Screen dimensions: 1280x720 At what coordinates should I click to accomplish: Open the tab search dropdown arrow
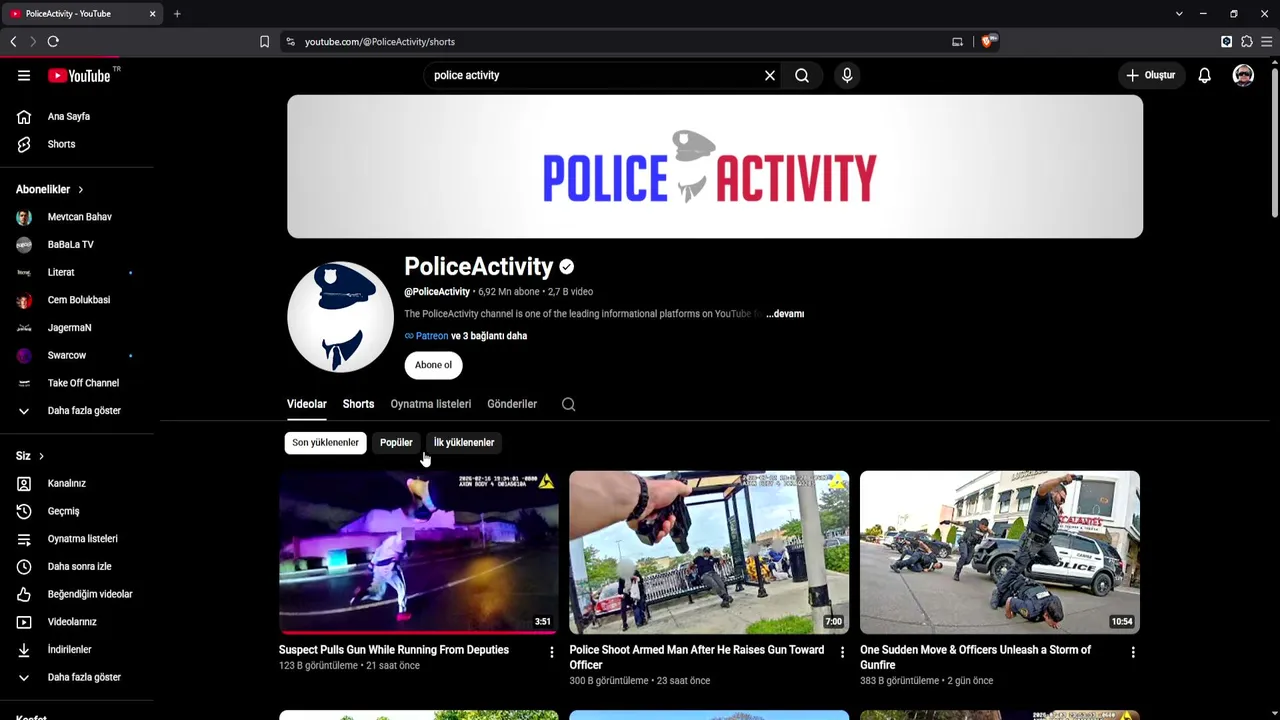(x=1179, y=14)
